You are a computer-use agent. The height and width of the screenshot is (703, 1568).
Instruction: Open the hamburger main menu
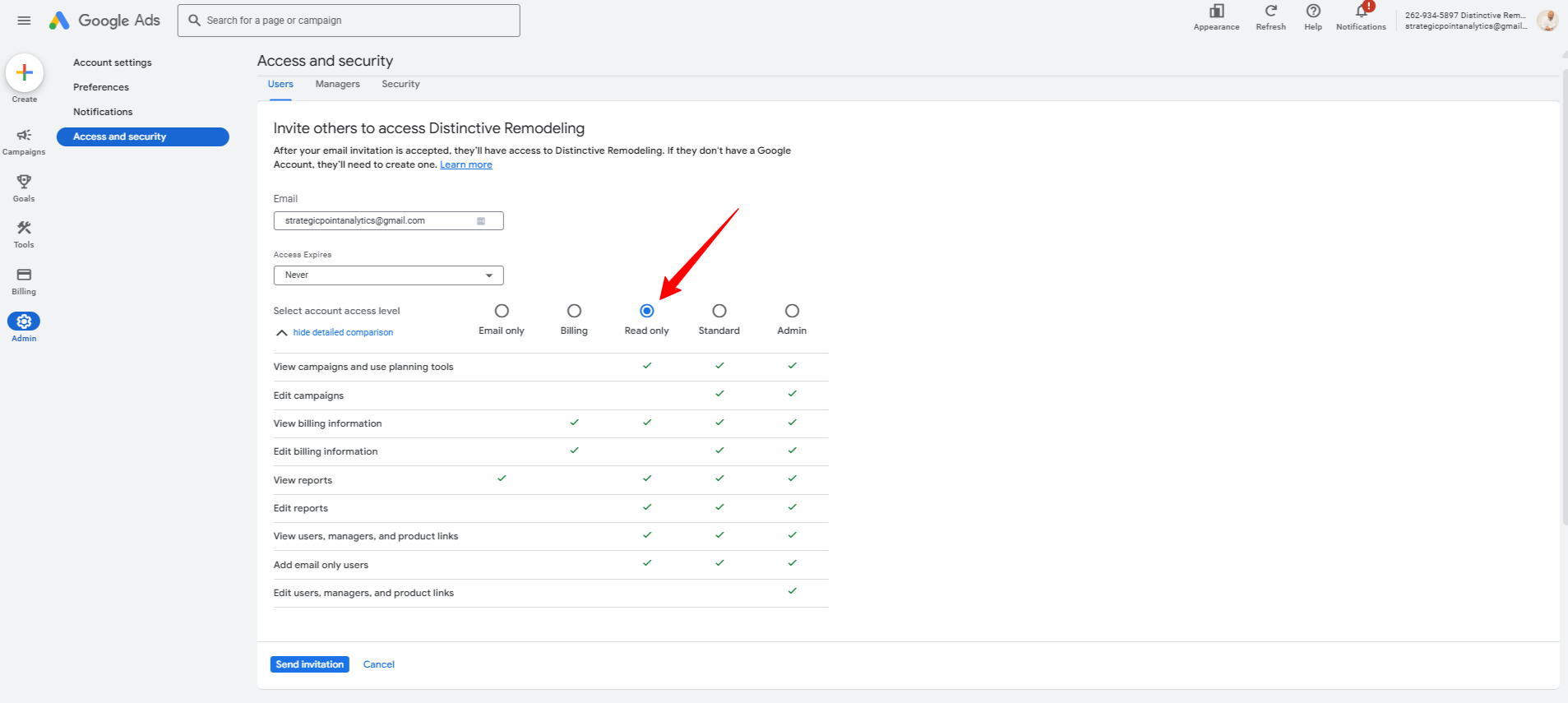(x=24, y=21)
